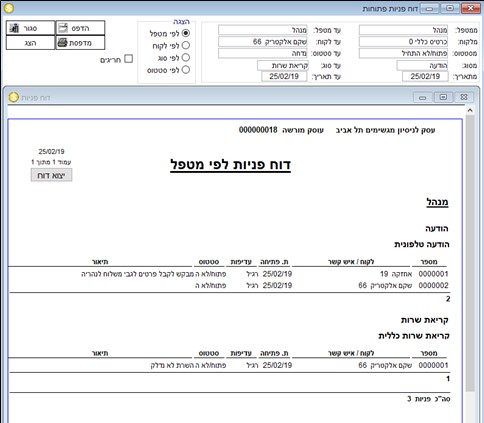
Task: Click the ממטפל input field
Action: click(x=403, y=30)
